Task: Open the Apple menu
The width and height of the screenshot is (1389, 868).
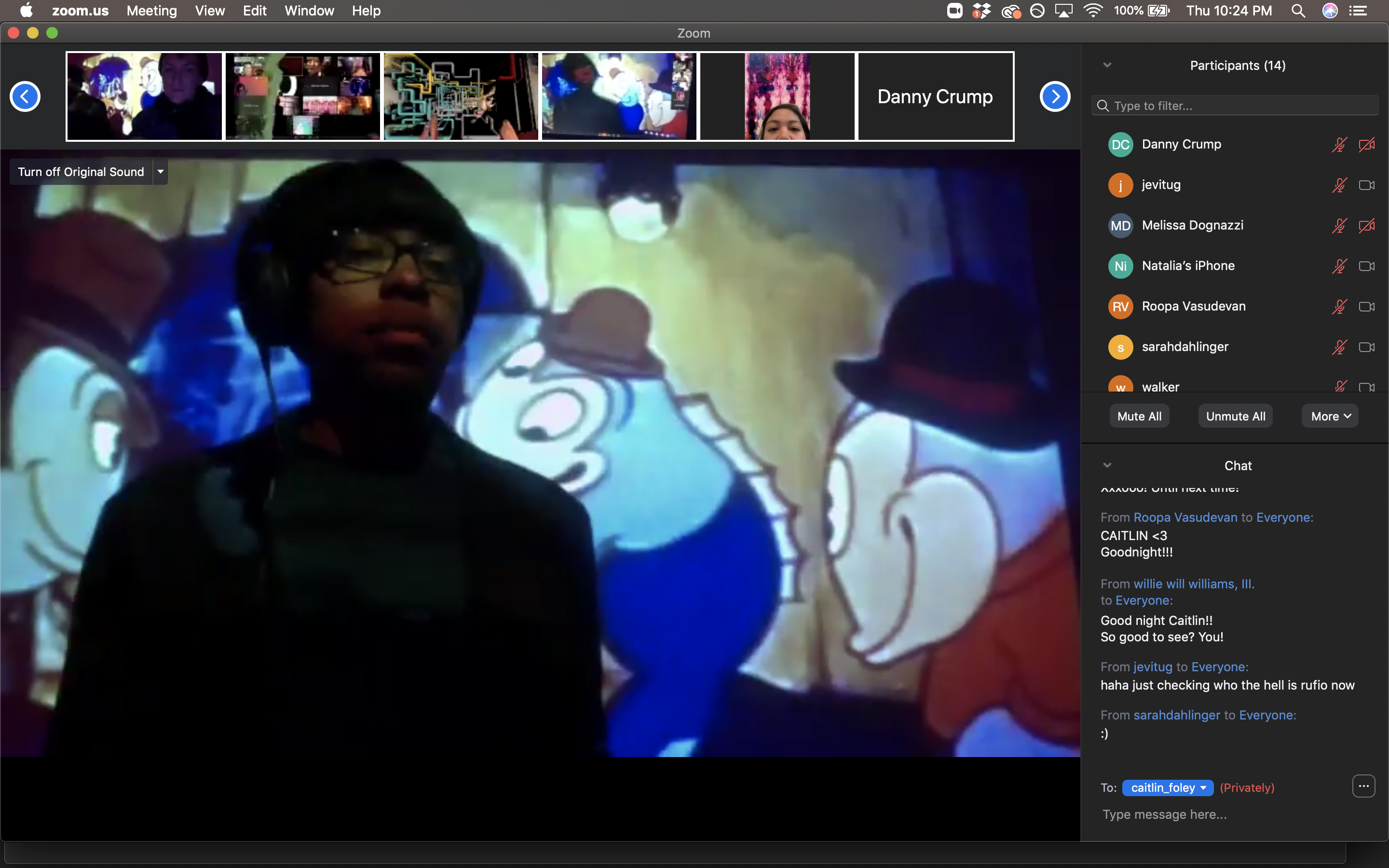Action: (26, 11)
